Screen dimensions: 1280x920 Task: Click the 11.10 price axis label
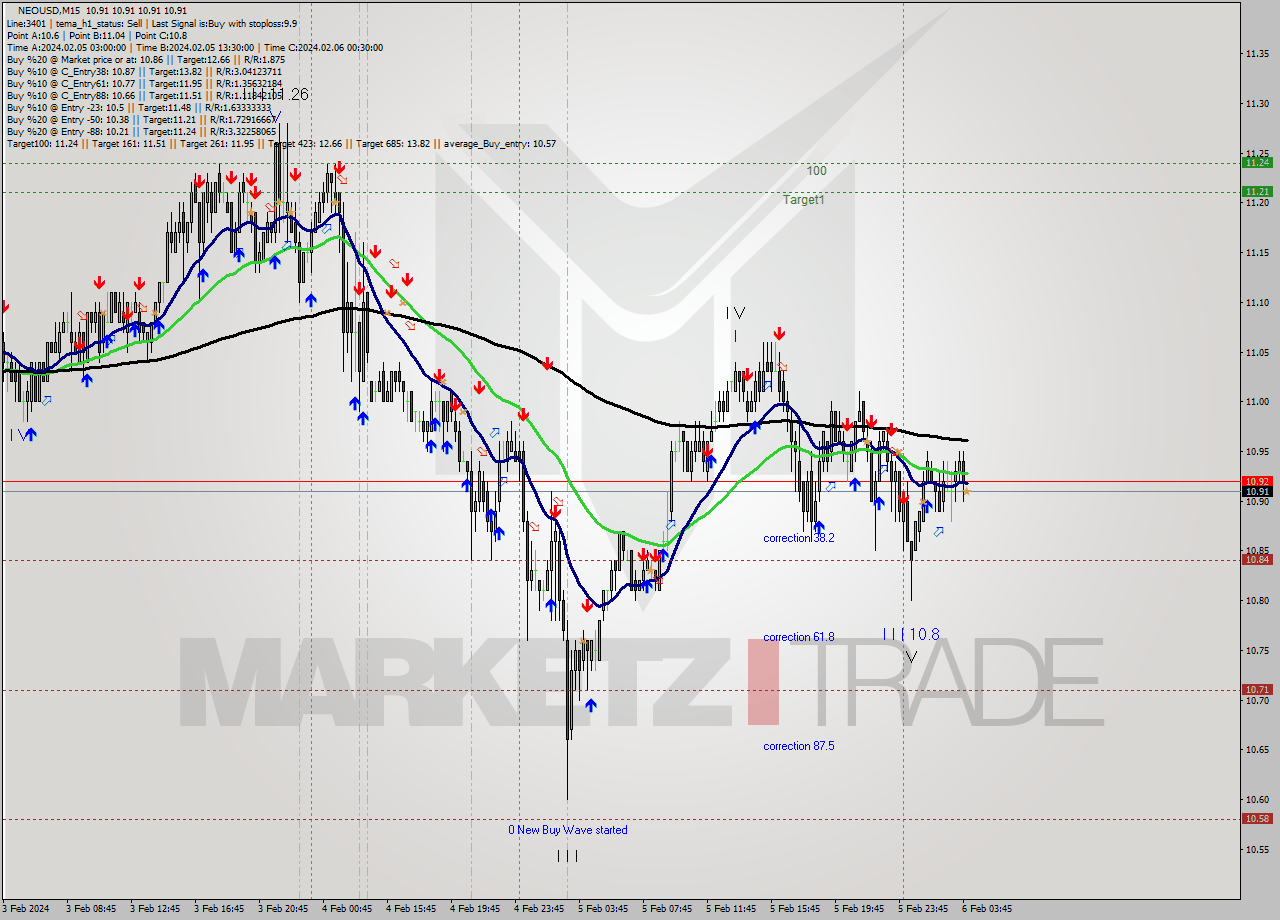pyautogui.click(x=1257, y=302)
